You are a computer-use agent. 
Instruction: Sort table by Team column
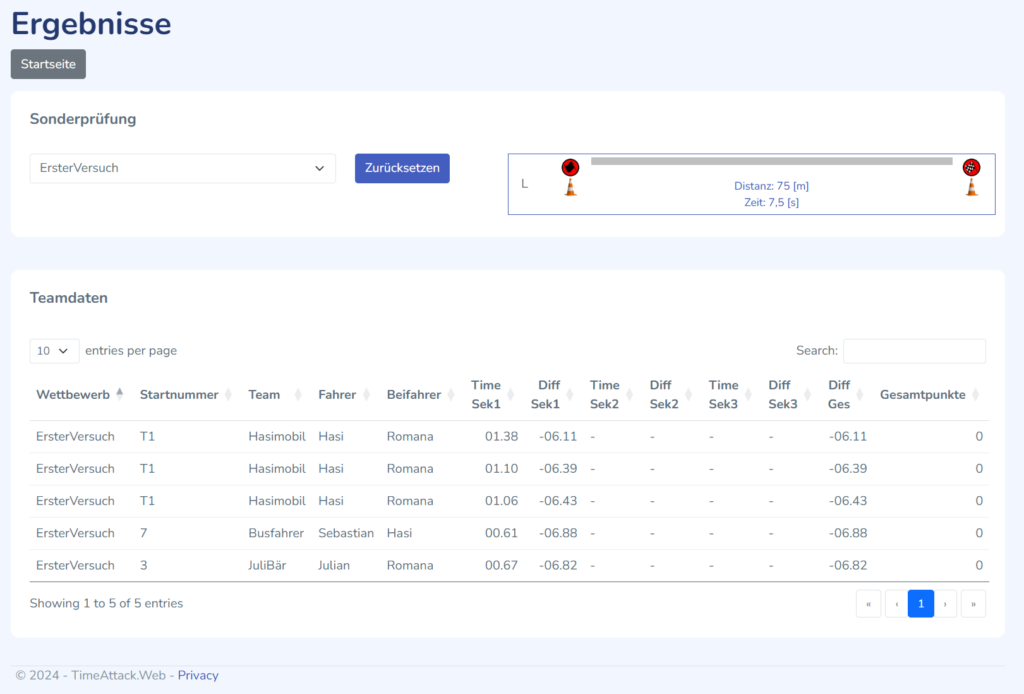point(274,394)
